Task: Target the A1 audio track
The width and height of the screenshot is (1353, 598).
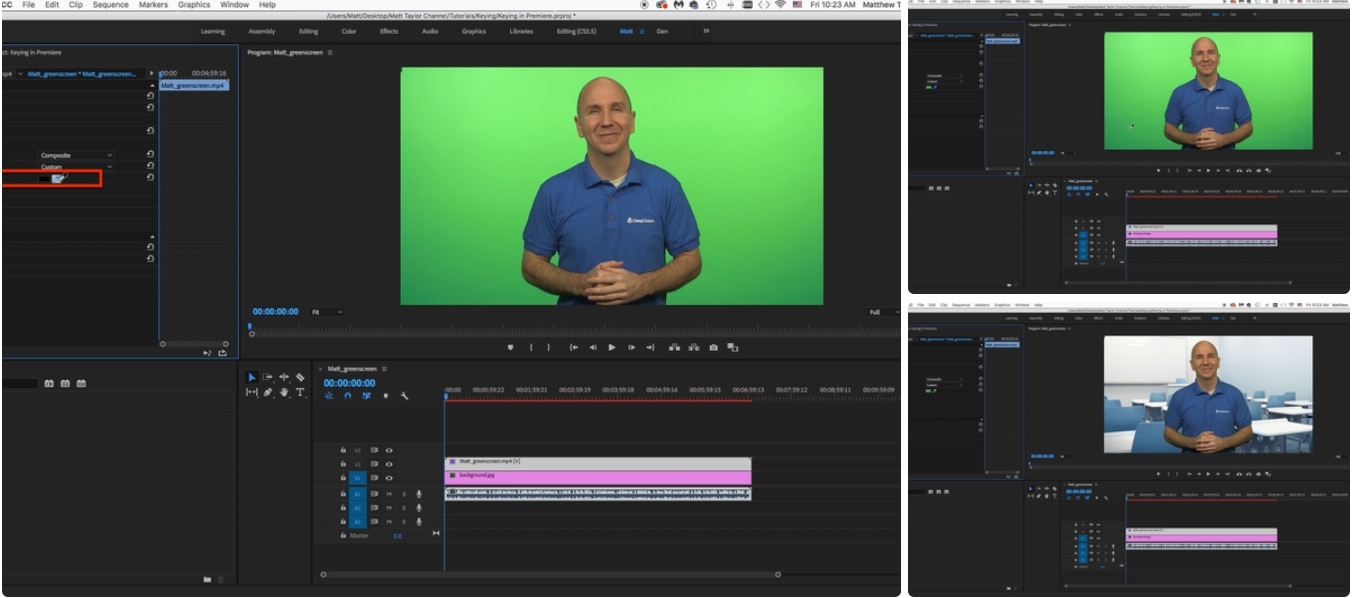Action: [357, 494]
